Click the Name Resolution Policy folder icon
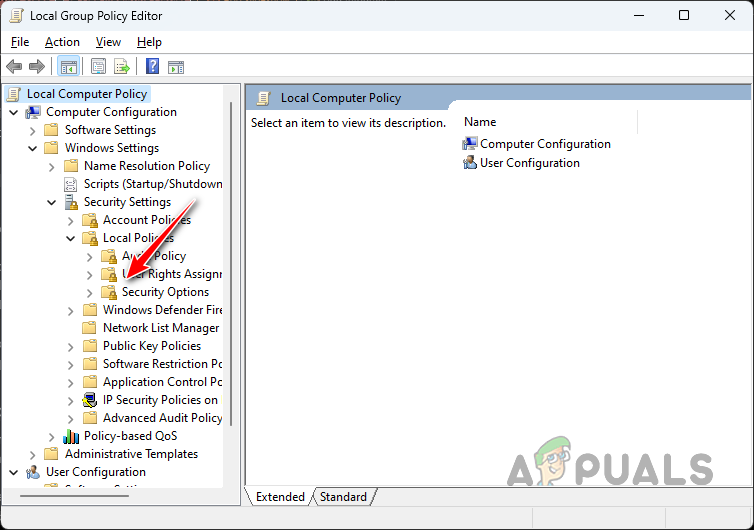This screenshot has width=754, height=530. tap(71, 166)
